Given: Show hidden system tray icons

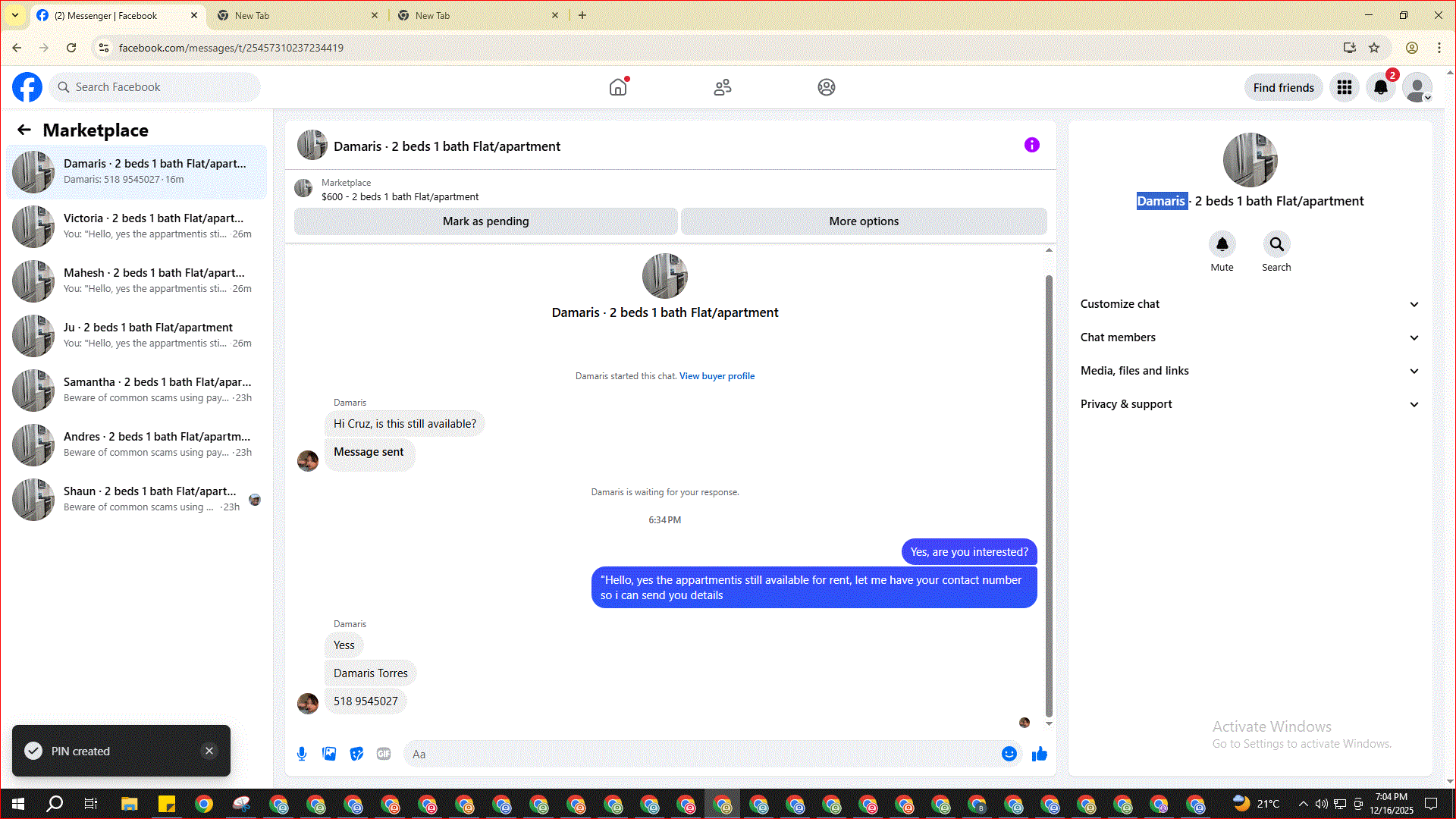Looking at the screenshot, I should tap(1303, 804).
